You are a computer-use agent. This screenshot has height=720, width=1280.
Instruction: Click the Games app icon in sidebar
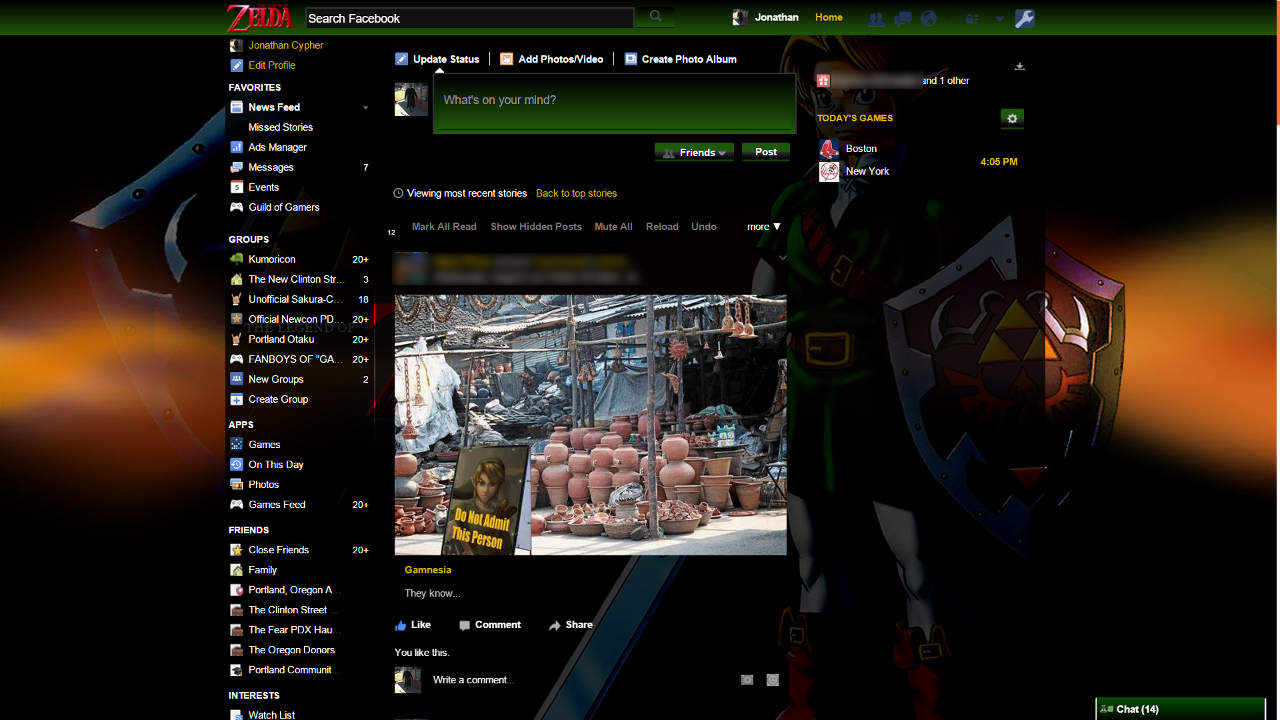click(236, 444)
